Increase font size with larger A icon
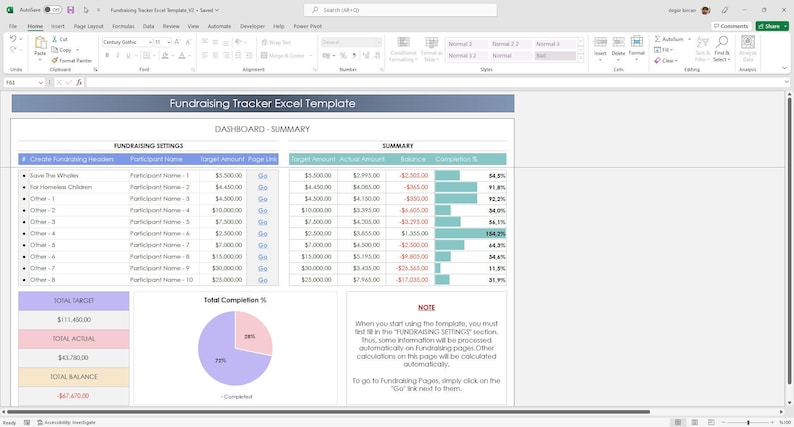Image resolution: width=794 pixels, height=427 pixels. [178, 42]
